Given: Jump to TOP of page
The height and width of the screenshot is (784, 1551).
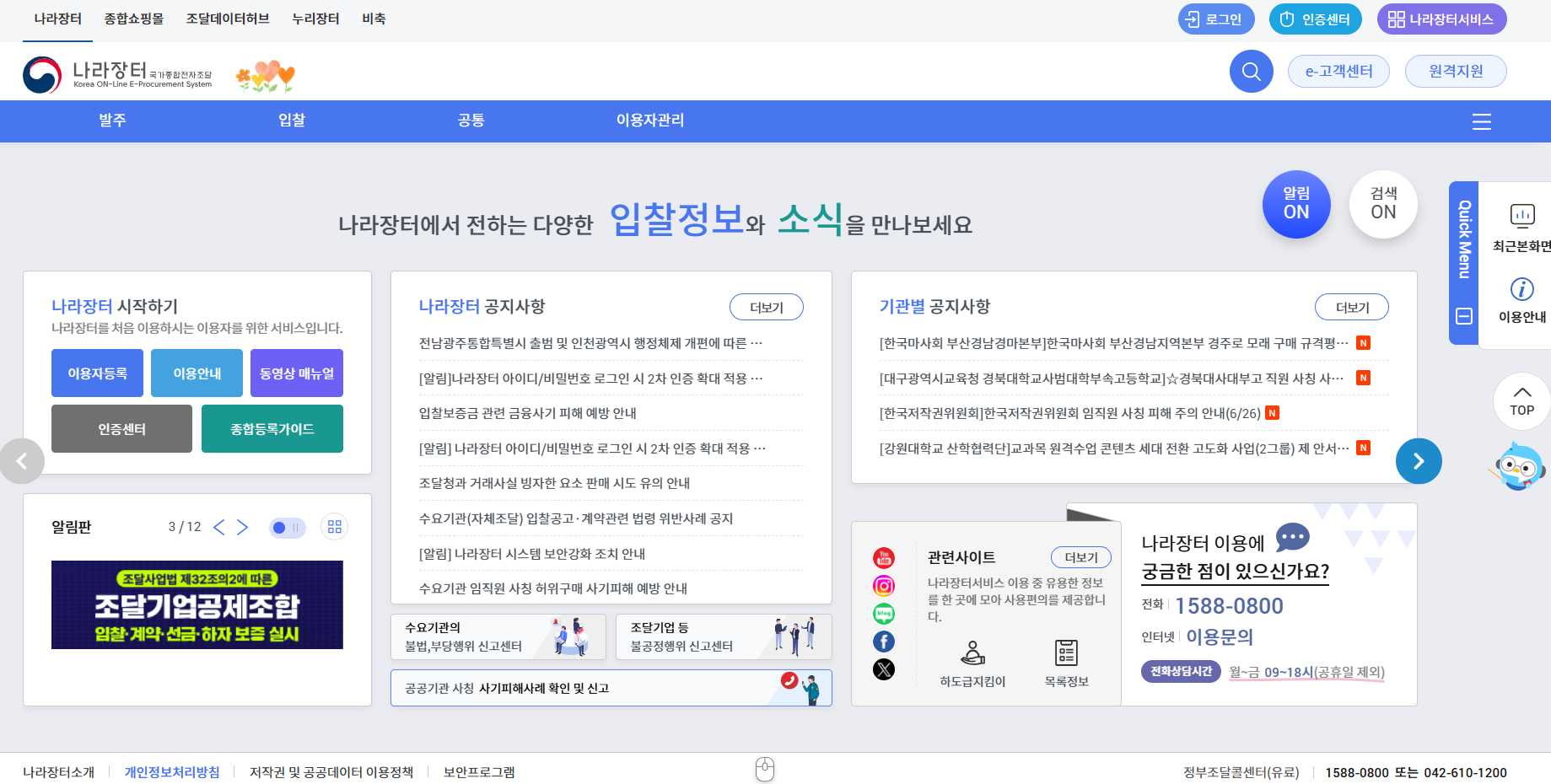Looking at the screenshot, I should [x=1521, y=401].
